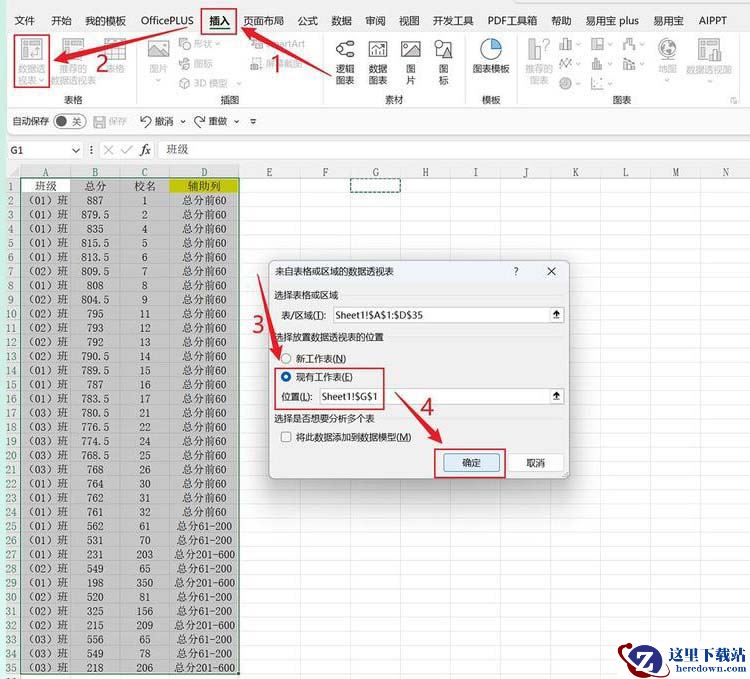
Task: Open customize quick access toolbar dropdown
Action: pyautogui.click(x=253, y=122)
